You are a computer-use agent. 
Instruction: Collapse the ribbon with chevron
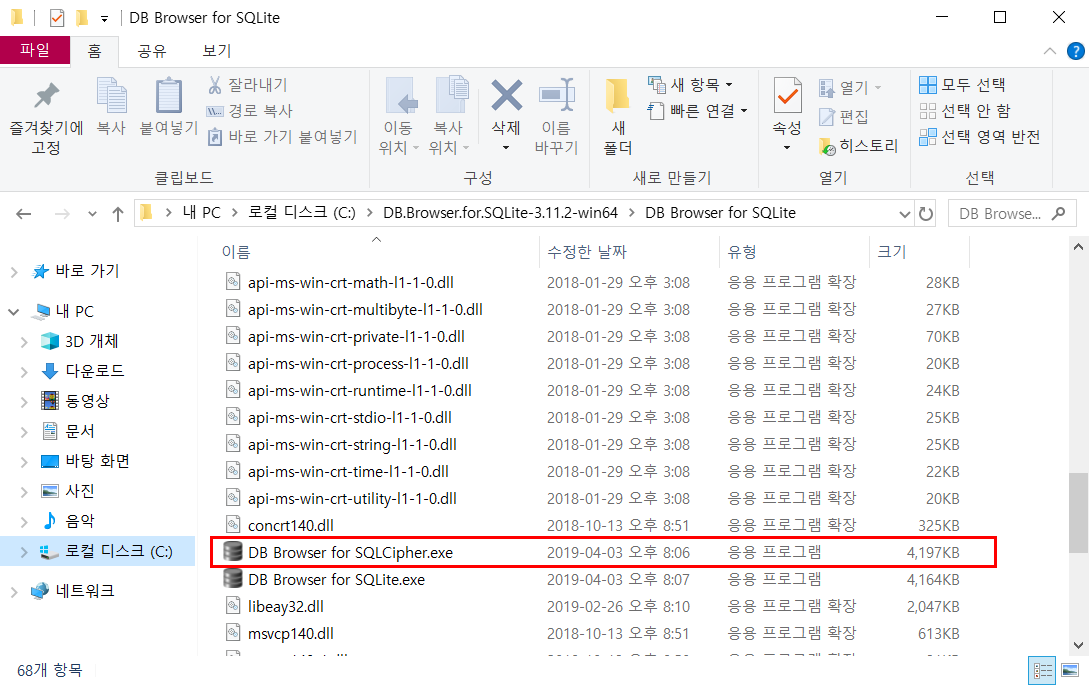point(1049,51)
